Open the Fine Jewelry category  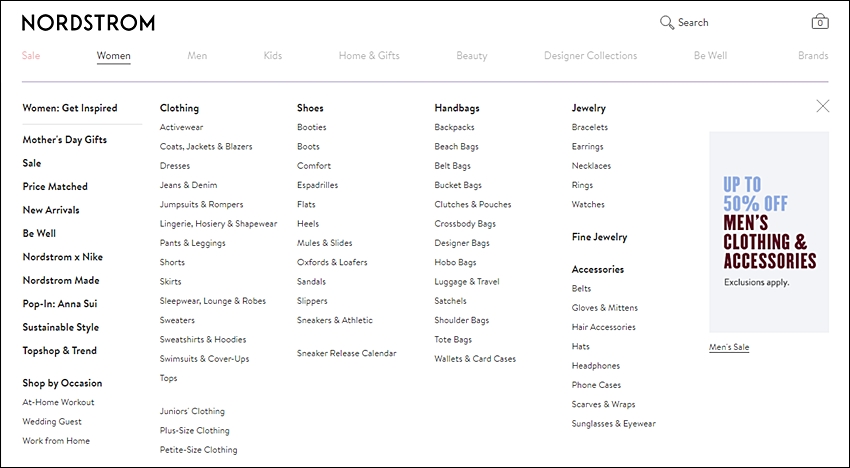tap(599, 237)
